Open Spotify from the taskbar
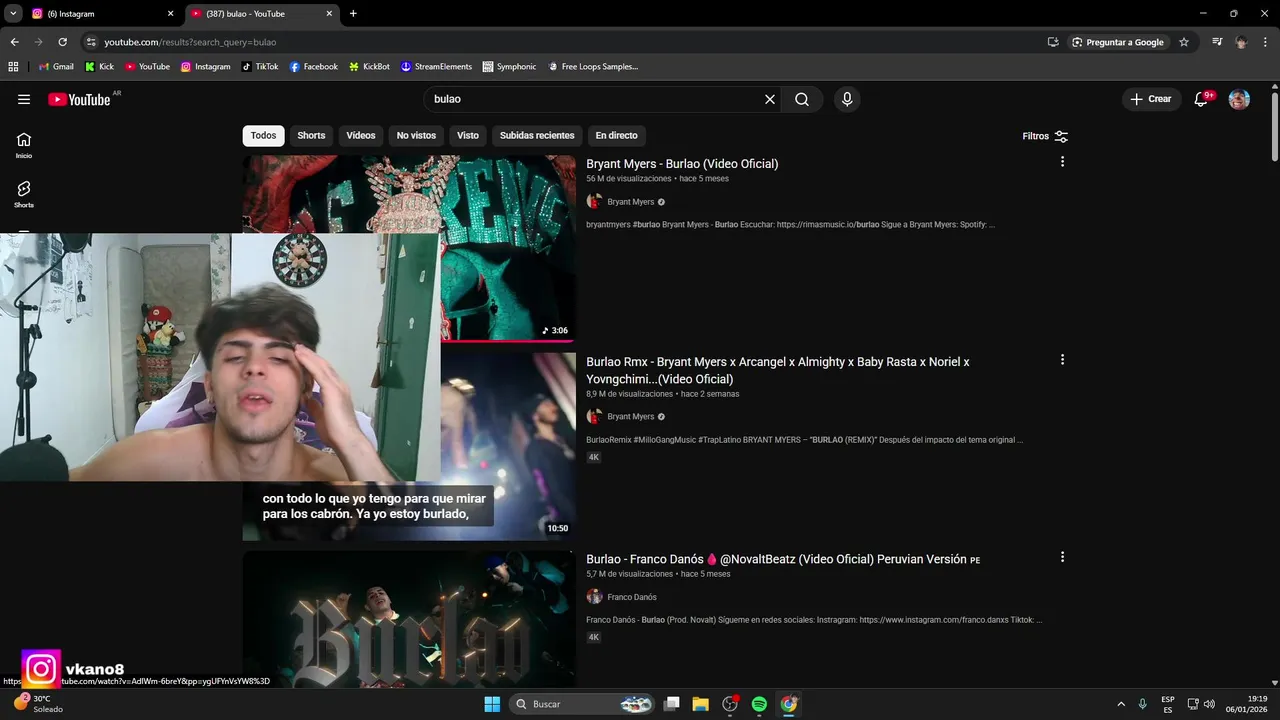 coord(759,704)
